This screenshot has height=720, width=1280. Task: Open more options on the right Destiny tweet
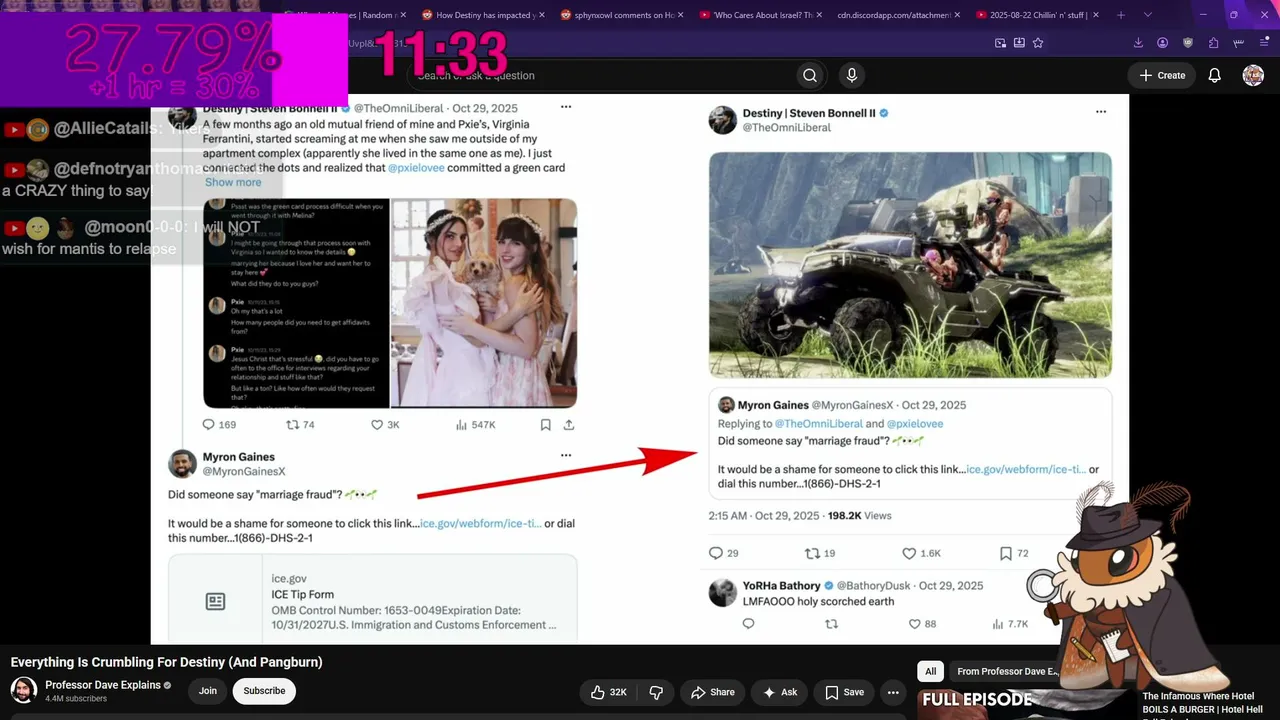[x=1101, y=112]
